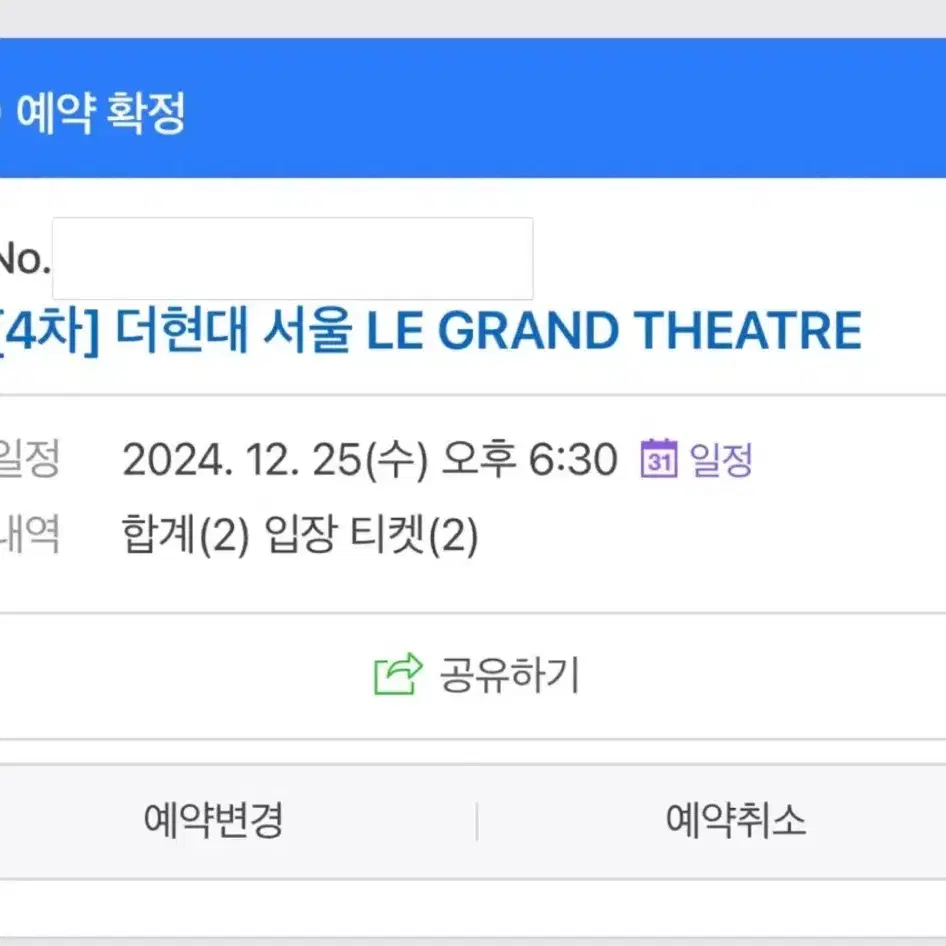Choose 예약취소 to cancel the reservation
Viewport: 946px width, 946px height.
pos(736,820)
